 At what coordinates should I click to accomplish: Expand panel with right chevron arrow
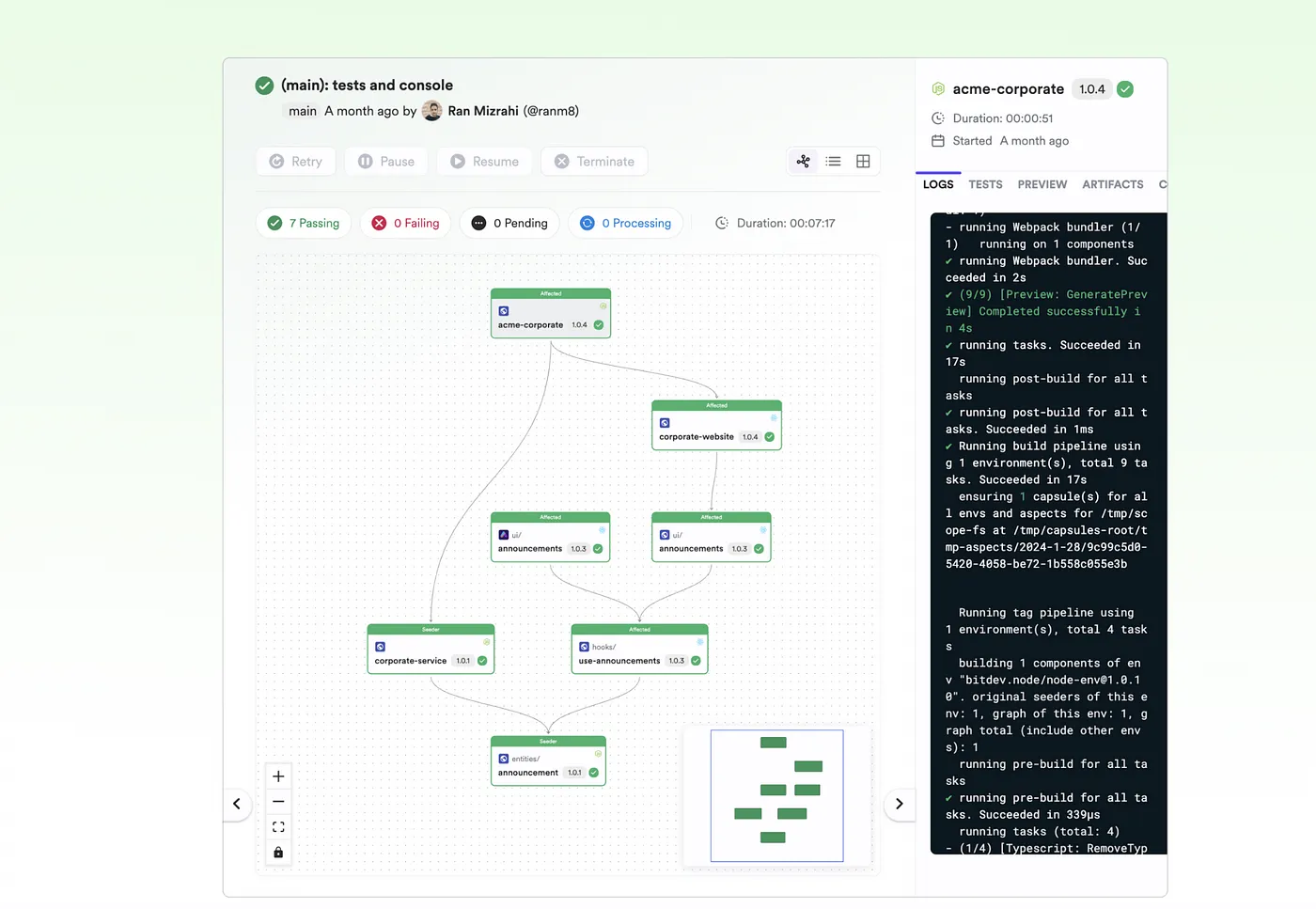coord(899,804)
